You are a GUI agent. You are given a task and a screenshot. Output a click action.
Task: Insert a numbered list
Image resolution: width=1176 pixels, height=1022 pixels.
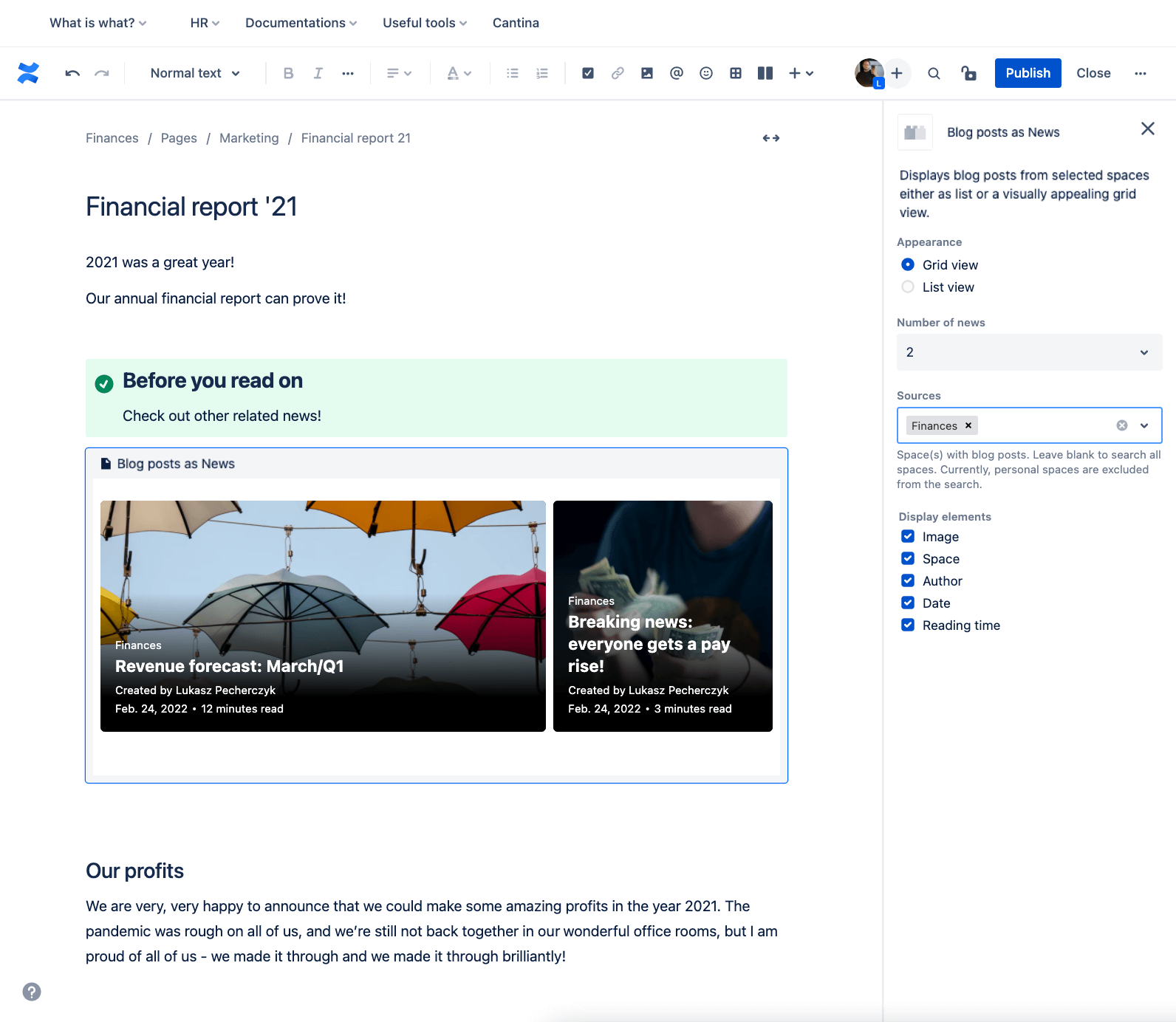(x=541, y=73)
